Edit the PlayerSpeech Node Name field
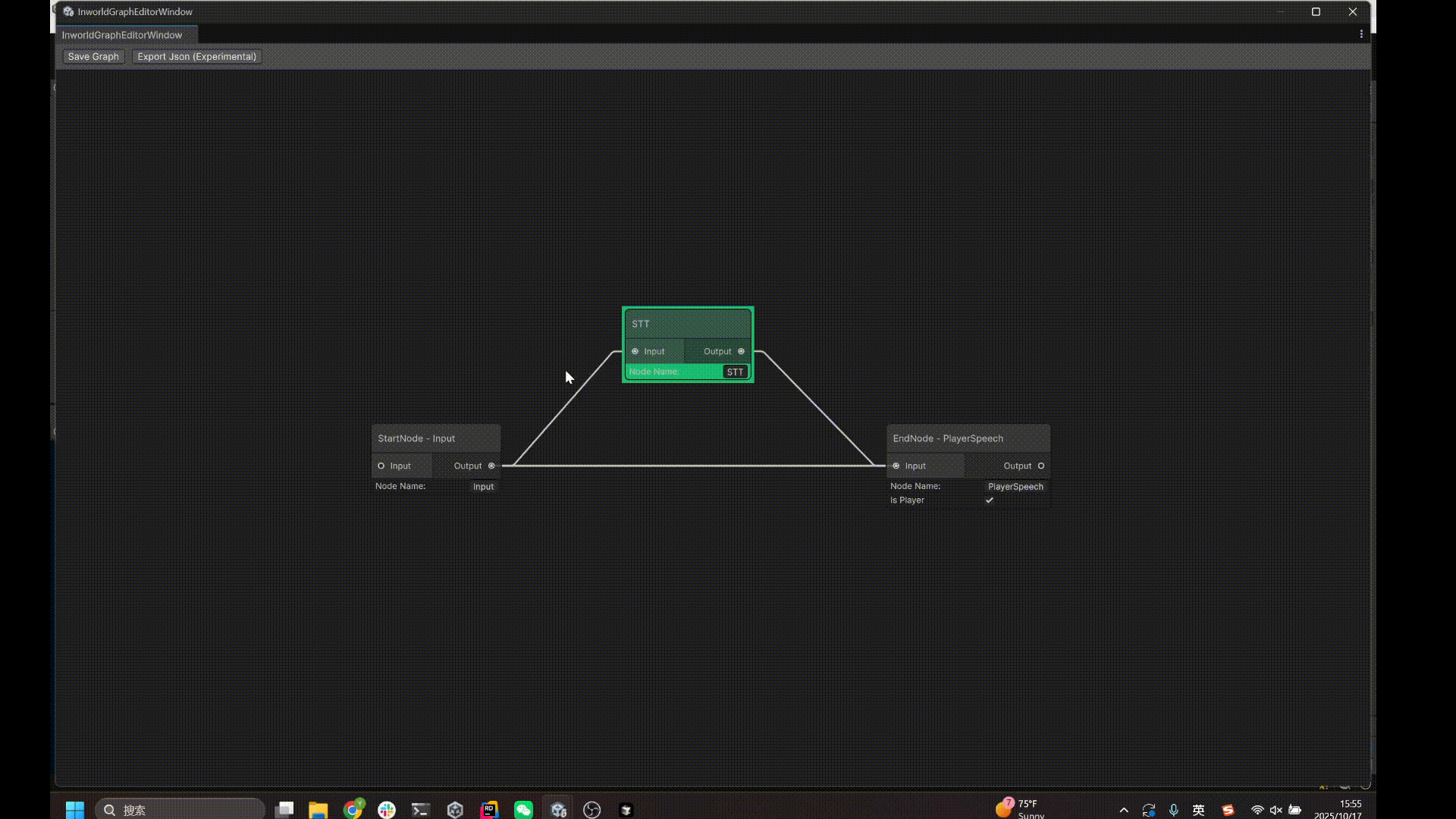1456x819 pixels. point(1015,487)
